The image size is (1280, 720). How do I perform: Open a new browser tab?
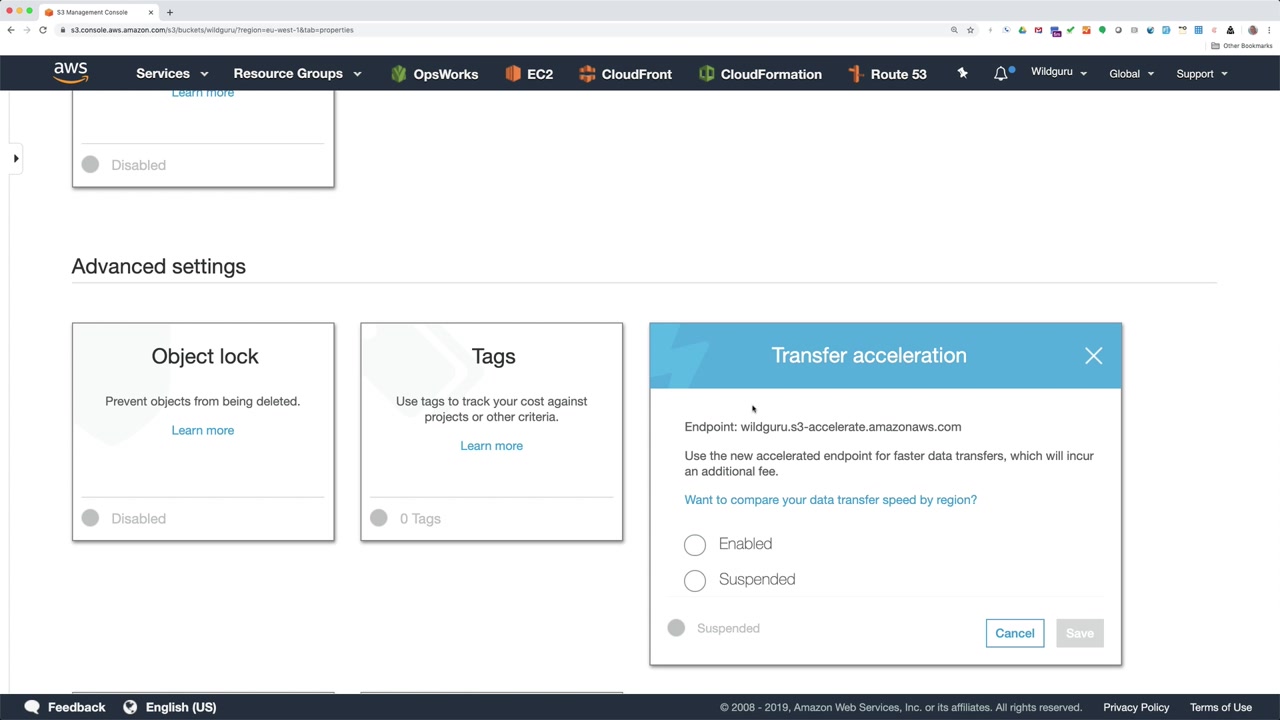tap(169, 12)
